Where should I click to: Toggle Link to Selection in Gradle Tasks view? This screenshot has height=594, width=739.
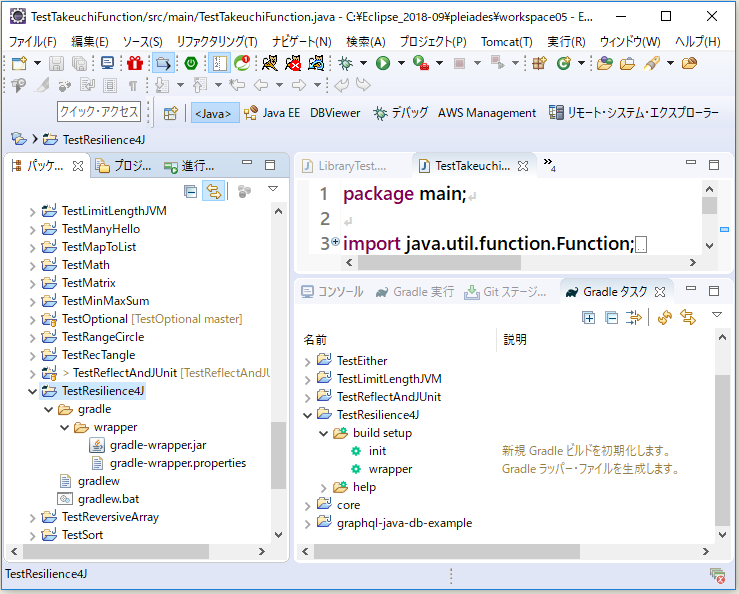click(x=688, y=318)
